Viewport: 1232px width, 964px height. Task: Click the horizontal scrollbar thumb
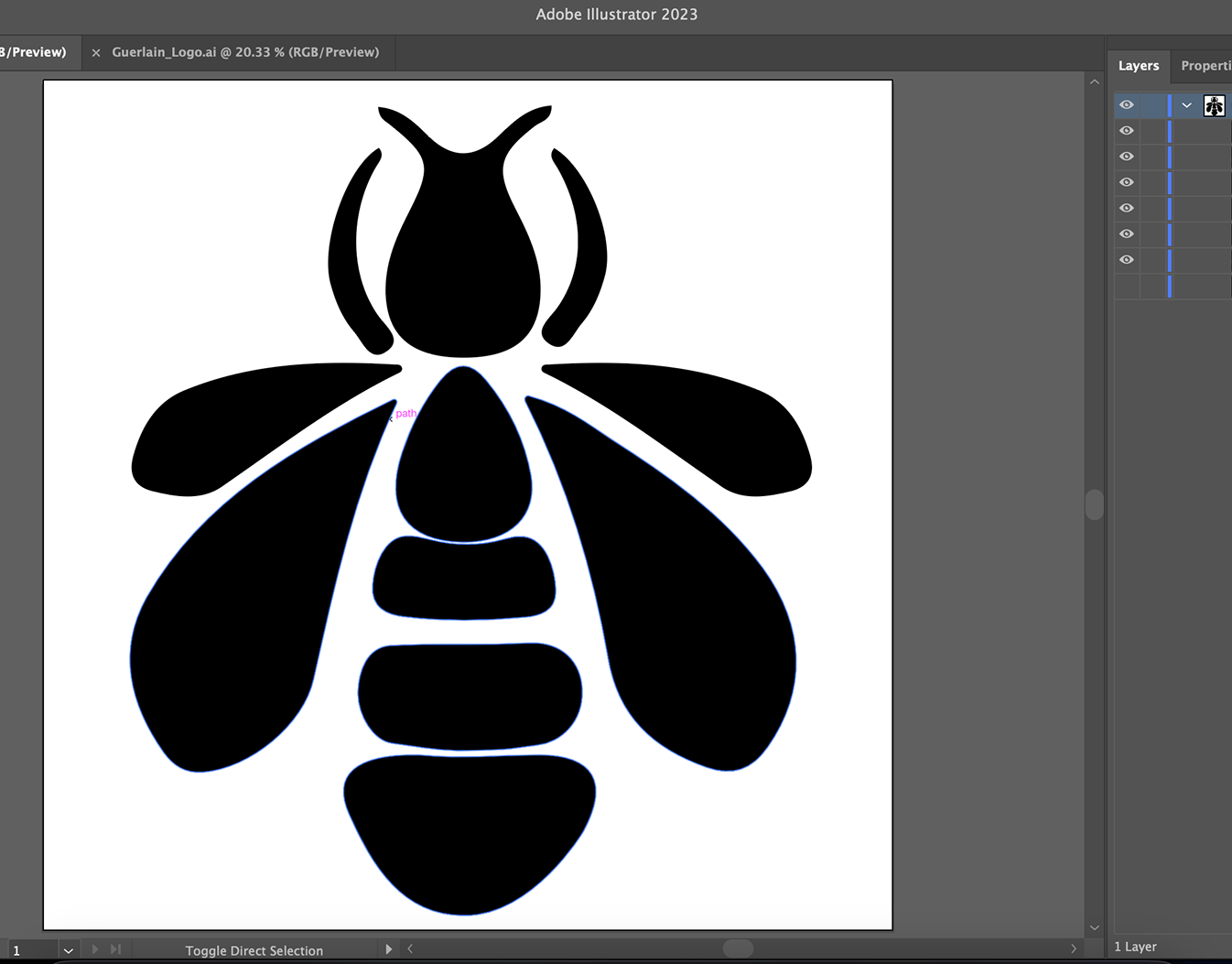tap(738, 949)
